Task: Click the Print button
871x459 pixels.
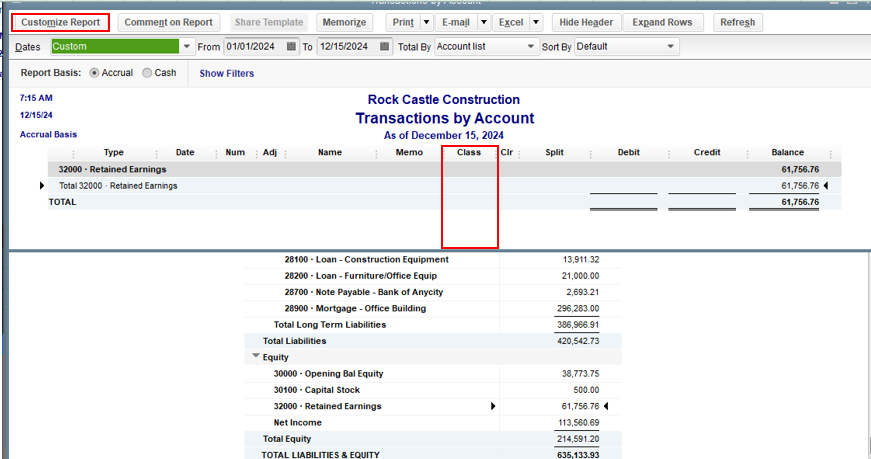Action: tap(403, 22)
